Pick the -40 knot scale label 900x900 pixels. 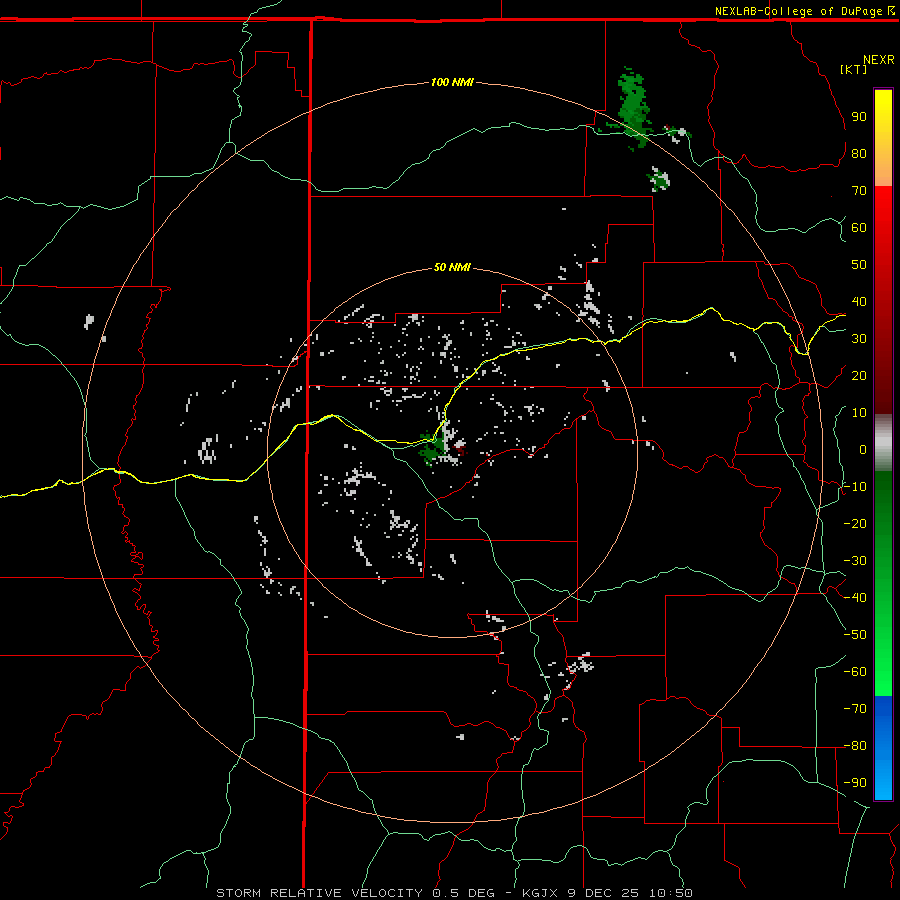[855, 598]
